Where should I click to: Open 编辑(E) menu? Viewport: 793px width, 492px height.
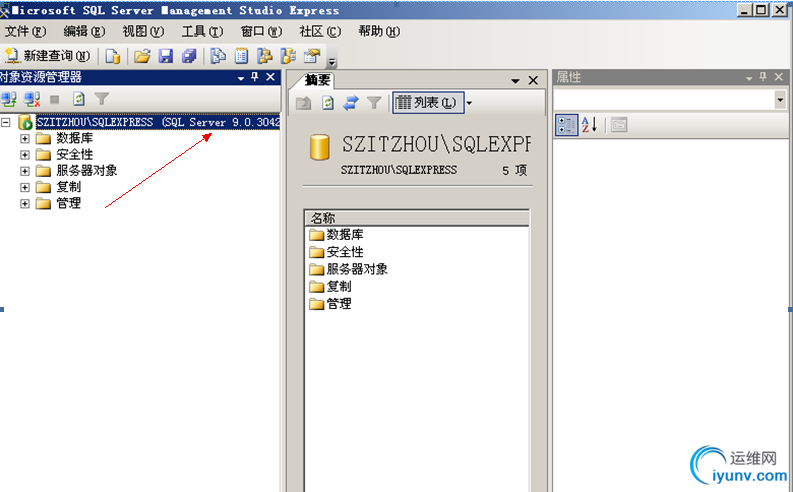pyautogui.click(x=84, y=32)
